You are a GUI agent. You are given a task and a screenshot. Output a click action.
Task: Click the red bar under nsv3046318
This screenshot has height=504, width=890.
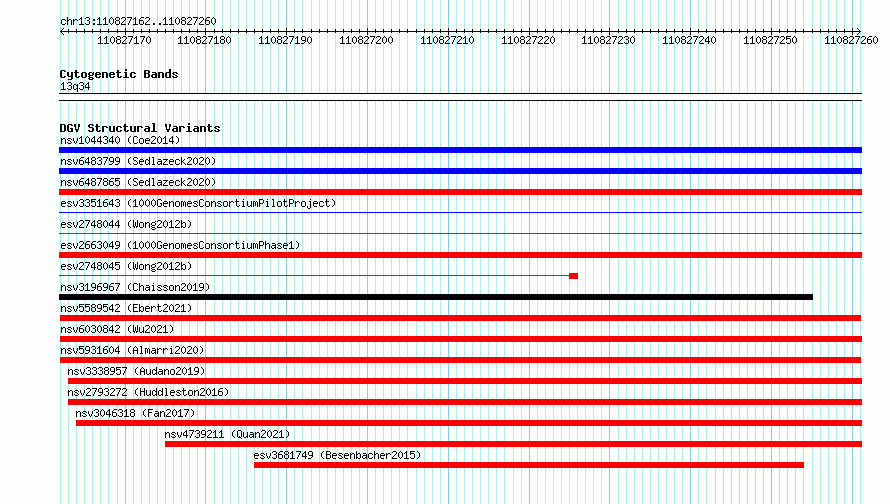[469, 423]
